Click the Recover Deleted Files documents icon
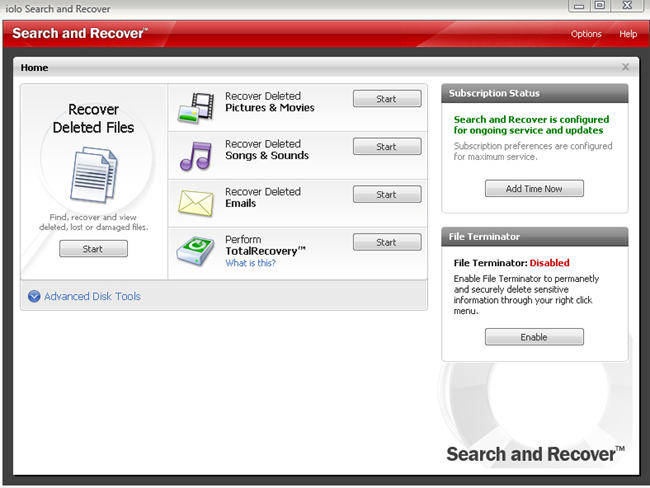 pyautogui.click(x=94, y=175)
